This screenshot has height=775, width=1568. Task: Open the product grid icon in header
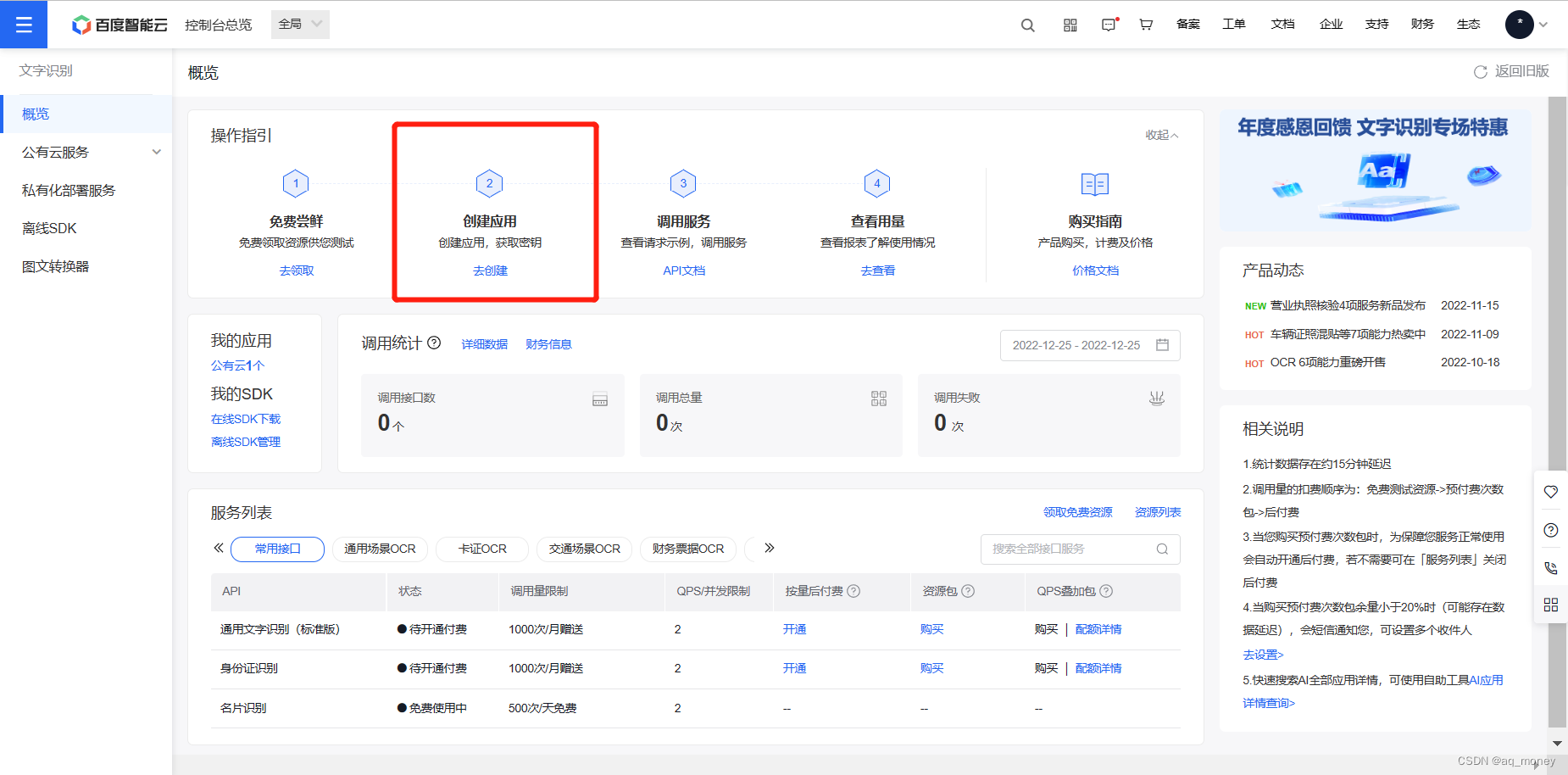click(1070, 25)
